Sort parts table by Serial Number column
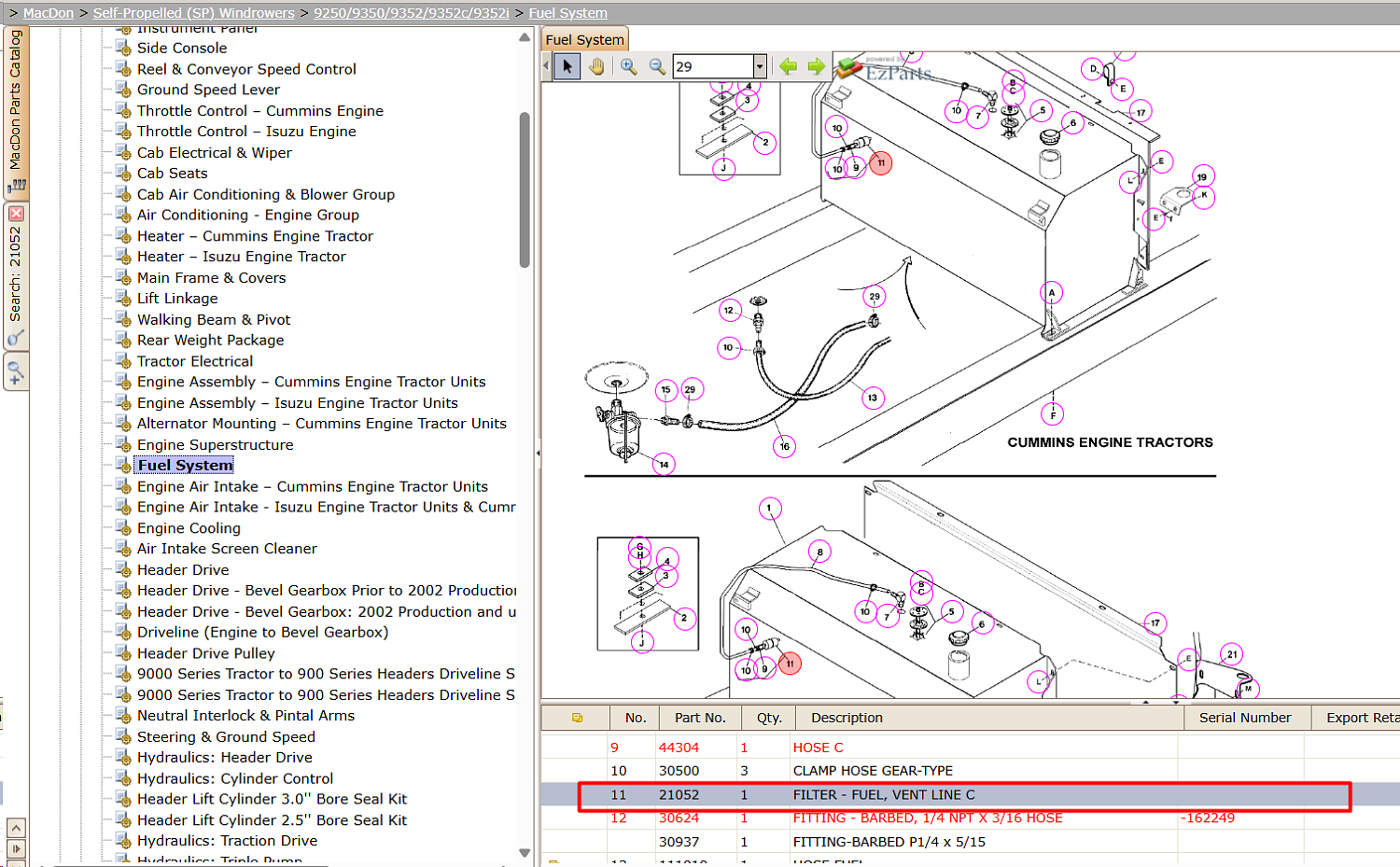This screenshot has height=867, width=1400. point(1245,718)
